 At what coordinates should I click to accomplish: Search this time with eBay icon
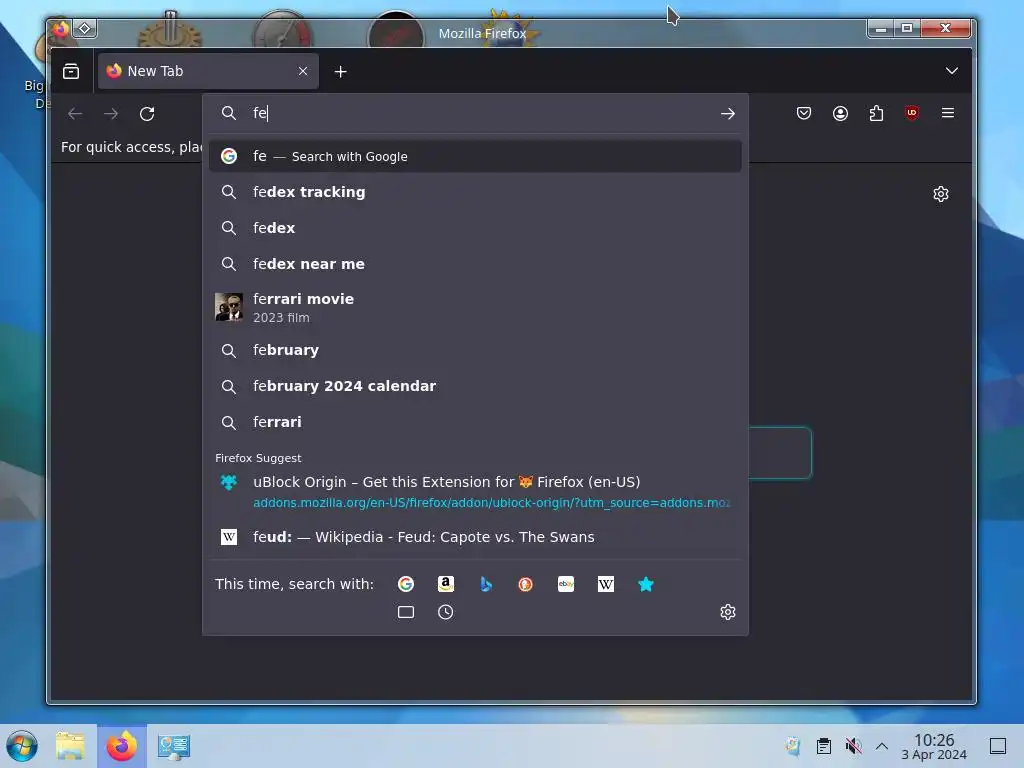click(x=566, y=584)
